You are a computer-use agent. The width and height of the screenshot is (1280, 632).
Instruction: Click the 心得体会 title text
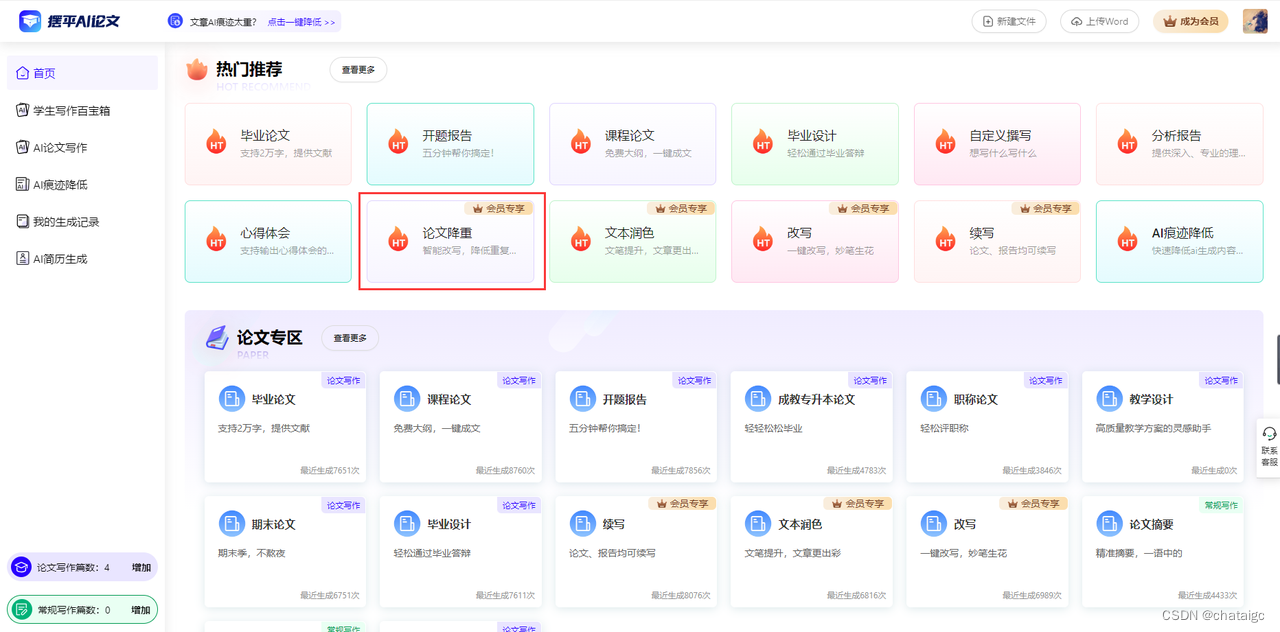[265, 233]
